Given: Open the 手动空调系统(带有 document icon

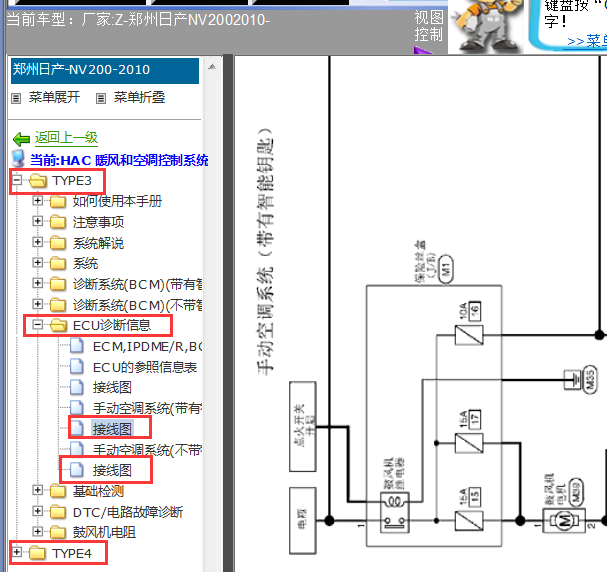Looking at the screenshot, I should tap(77, 408).
